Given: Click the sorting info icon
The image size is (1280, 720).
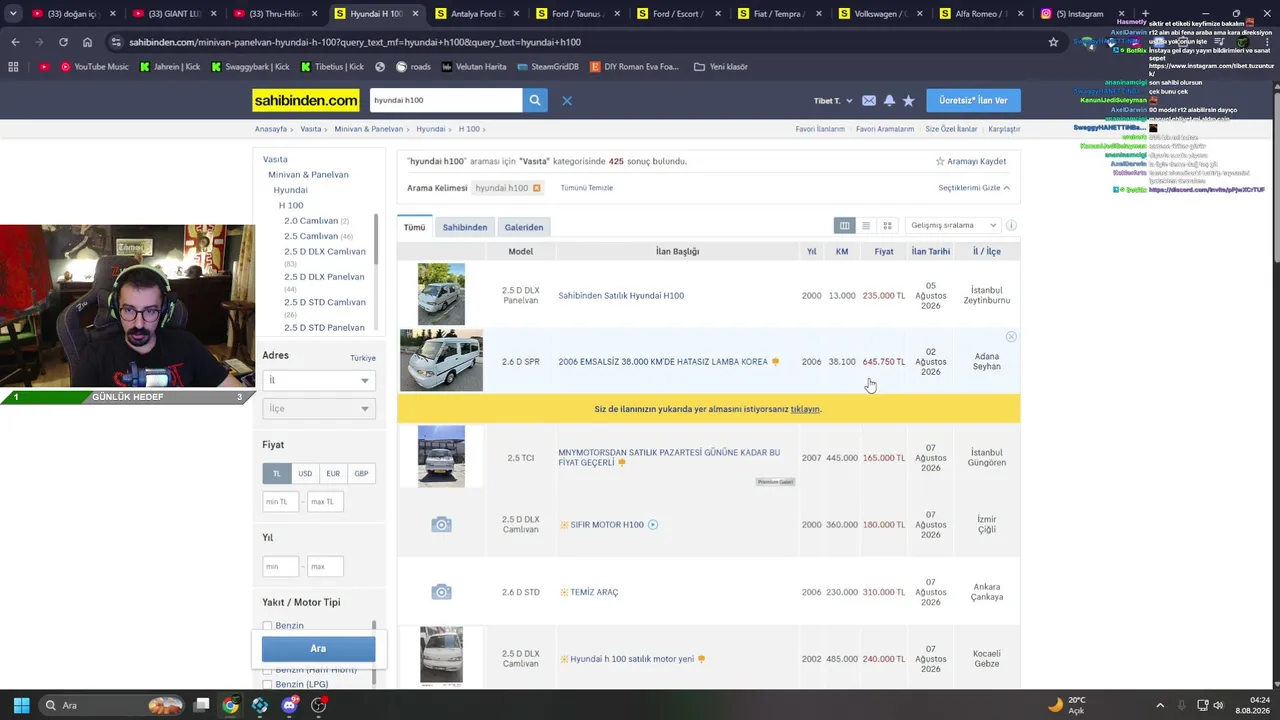Looking at the screenshot, I should pyautogui.click(x=1011, y=225).
